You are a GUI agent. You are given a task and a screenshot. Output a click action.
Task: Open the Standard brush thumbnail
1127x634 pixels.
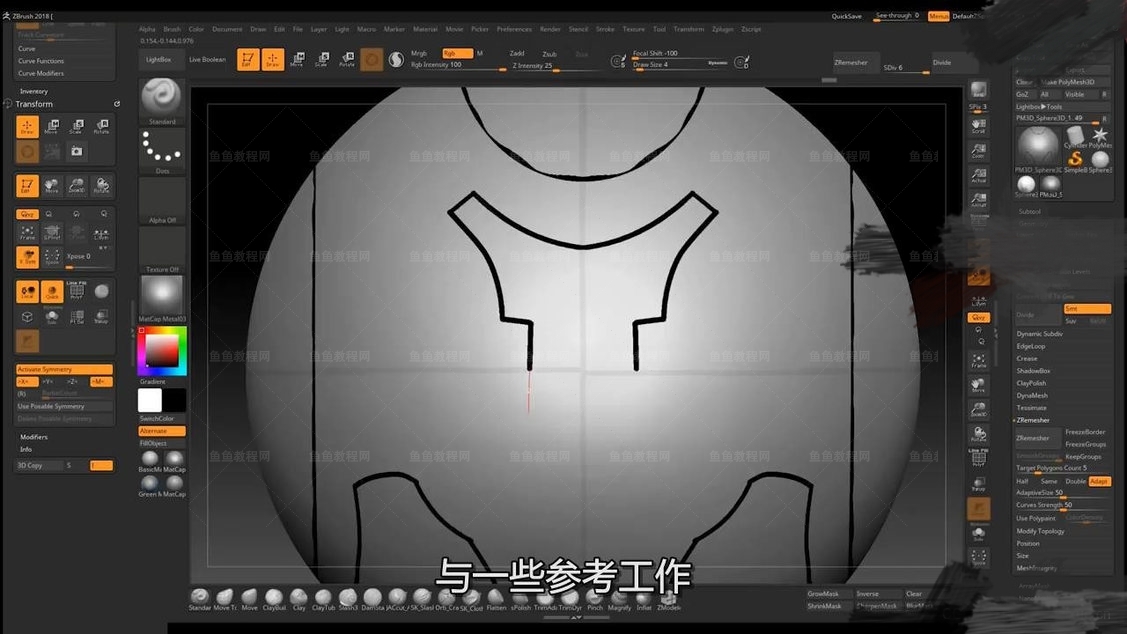pos(162,98)
